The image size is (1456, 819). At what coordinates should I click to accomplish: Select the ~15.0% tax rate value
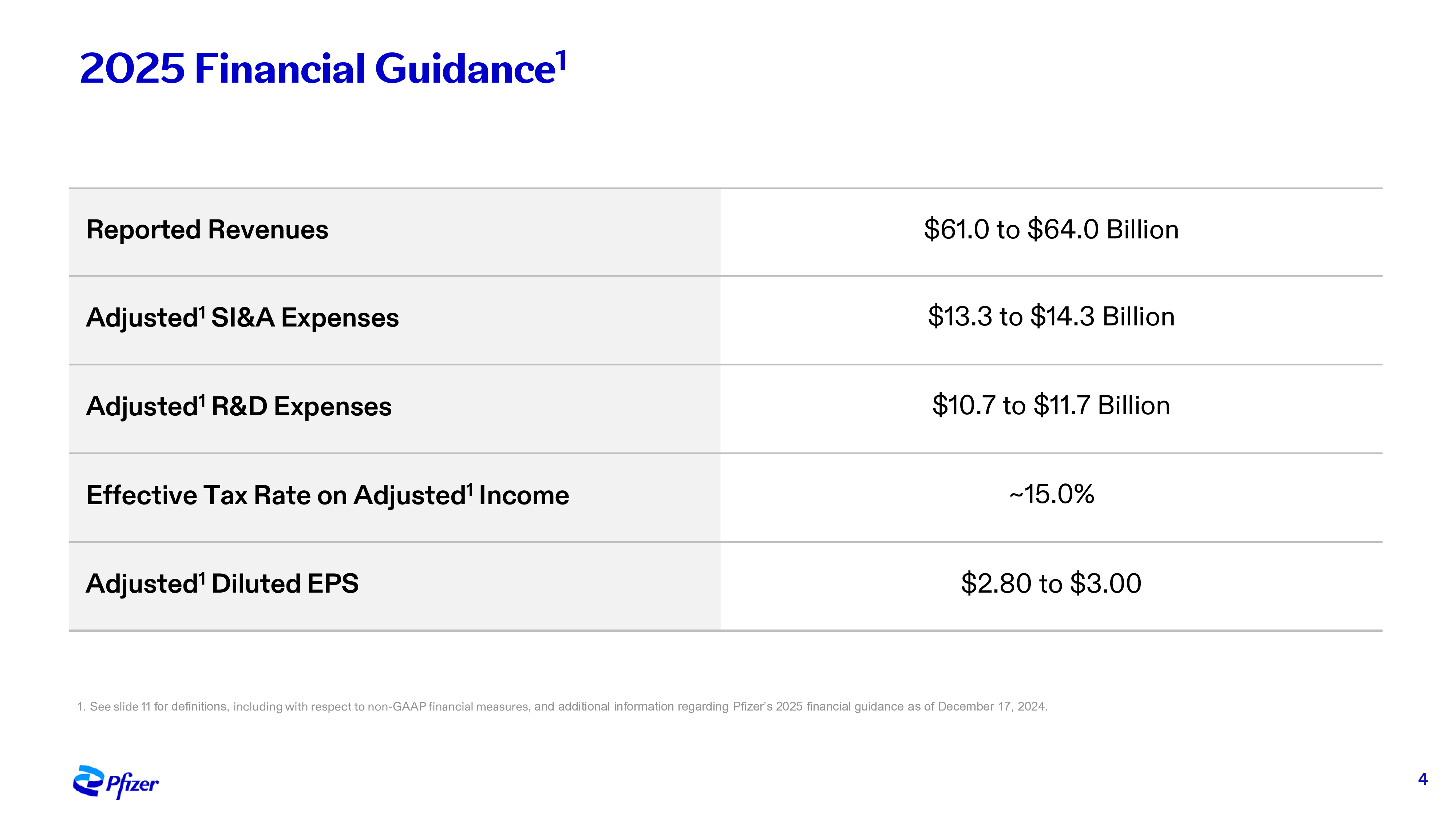(x=1051, y=494)
